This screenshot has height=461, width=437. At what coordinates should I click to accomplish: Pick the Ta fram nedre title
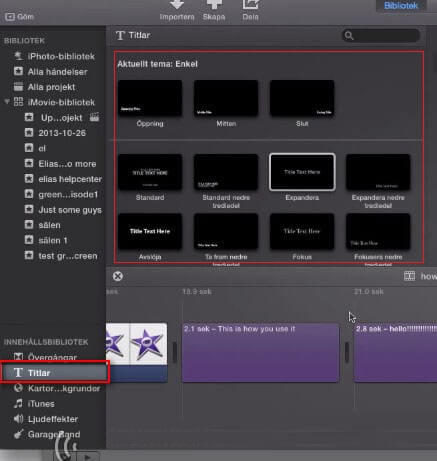(x=226, y=231)
